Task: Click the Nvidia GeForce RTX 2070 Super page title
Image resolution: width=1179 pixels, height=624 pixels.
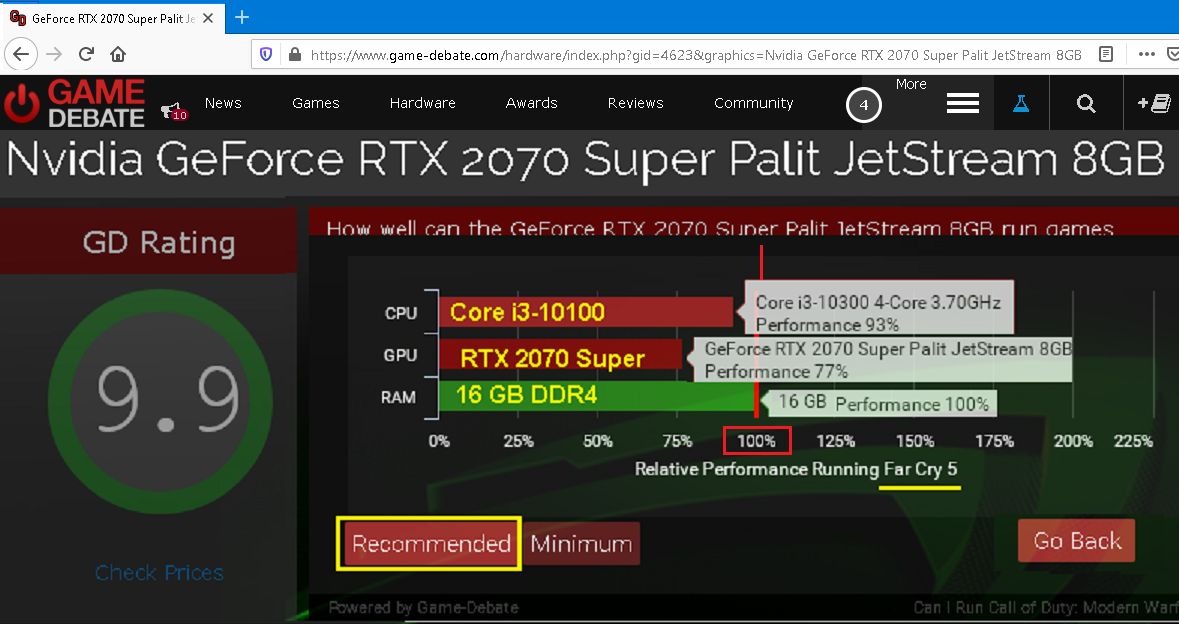Action: pyautogui.click(x=586, y=160)
